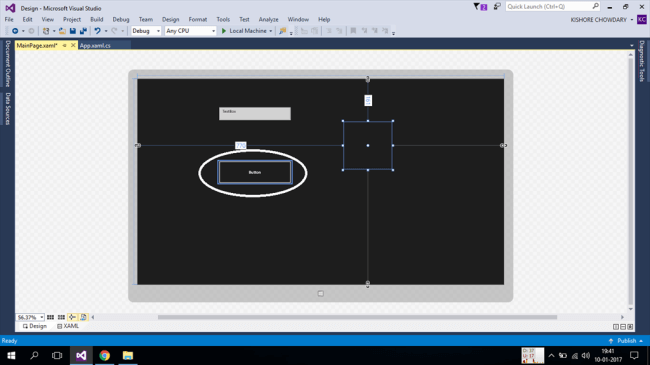Click the Quick Launch magnifier icon
Image resolution: width=650 pixels, height=365 pixels.
595,6
